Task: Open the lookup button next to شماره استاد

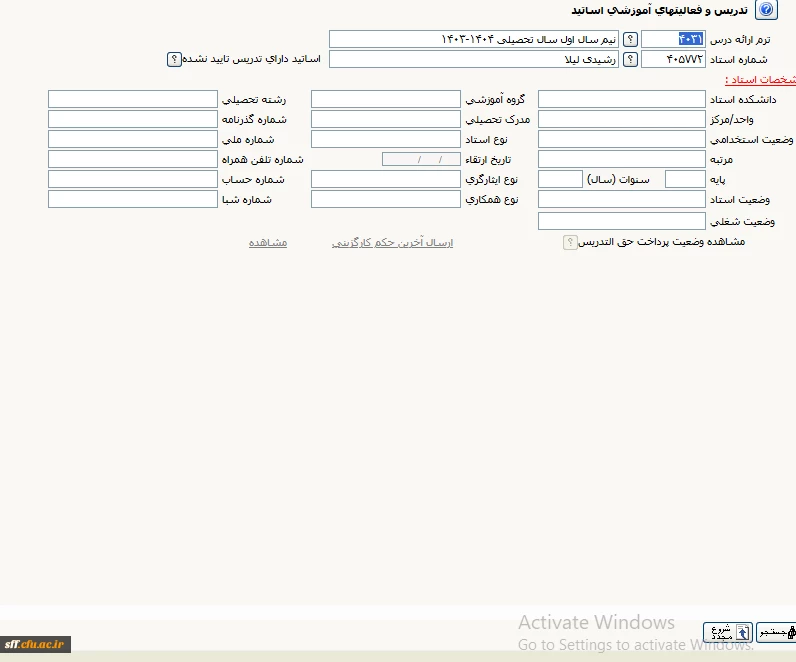Action: tap(630, 59)
